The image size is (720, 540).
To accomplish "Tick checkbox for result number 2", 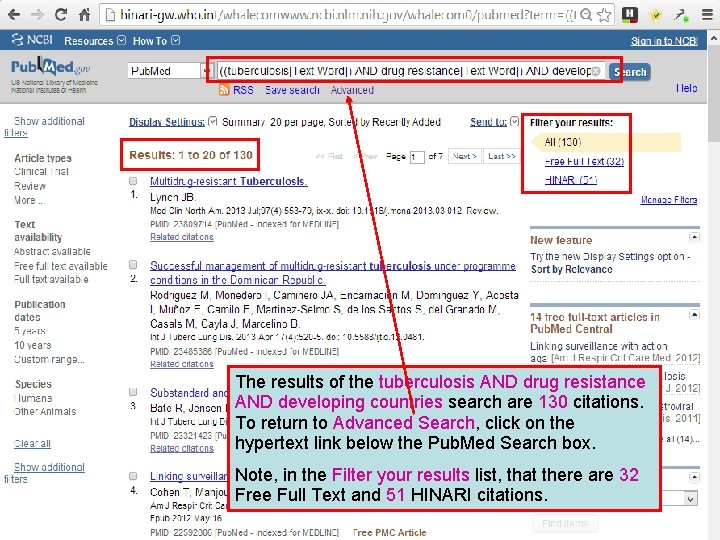I will coord(133,264).
